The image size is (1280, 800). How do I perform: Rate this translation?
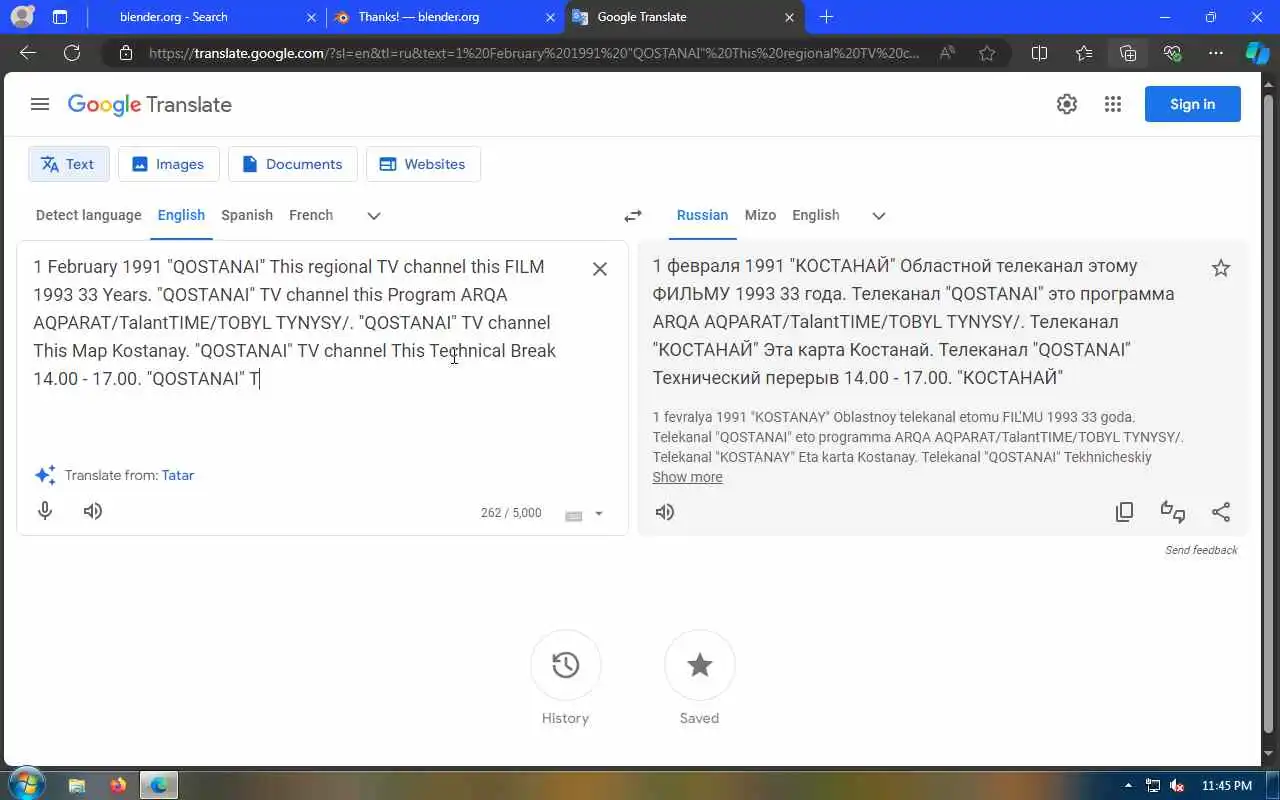click(1173, 512)
